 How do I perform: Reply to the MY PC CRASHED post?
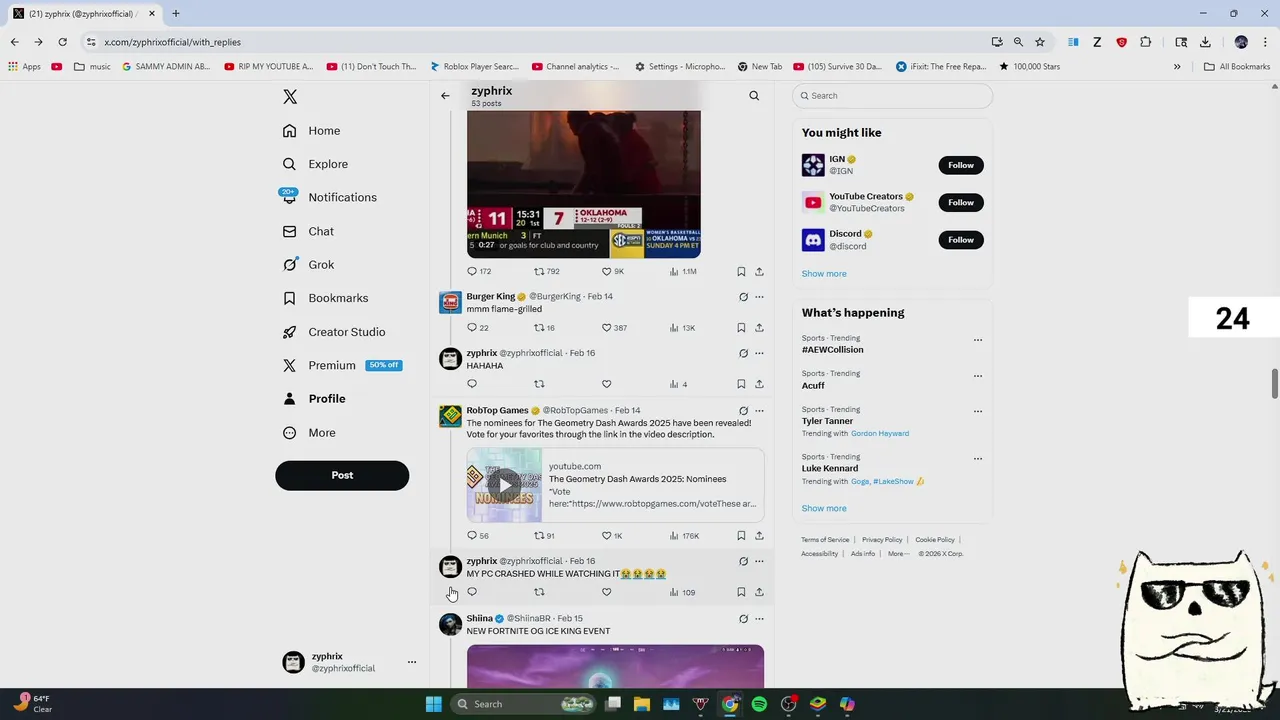(472, 592)
